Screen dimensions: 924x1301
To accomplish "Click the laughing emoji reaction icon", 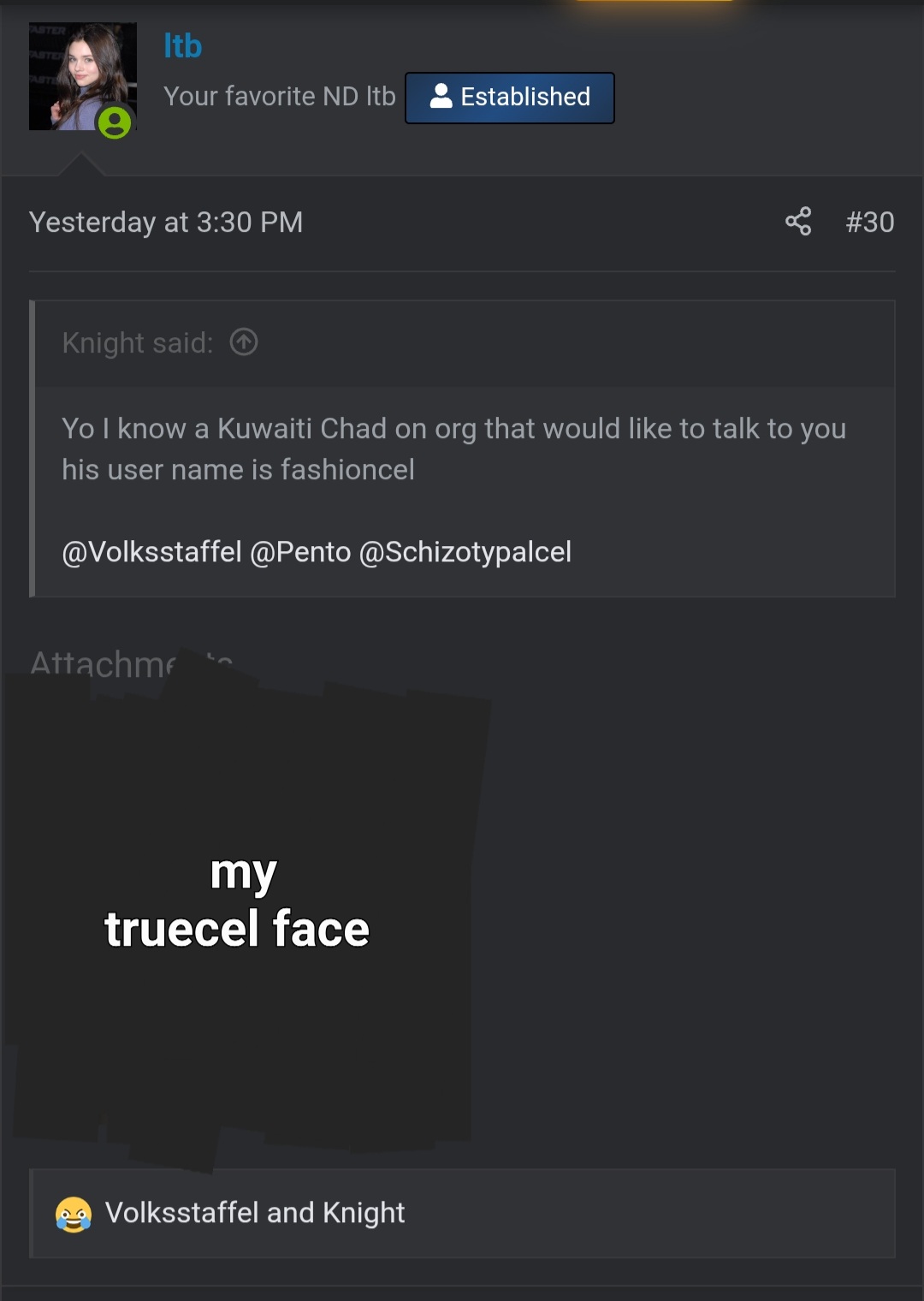I will click(x=74, y=1214).
